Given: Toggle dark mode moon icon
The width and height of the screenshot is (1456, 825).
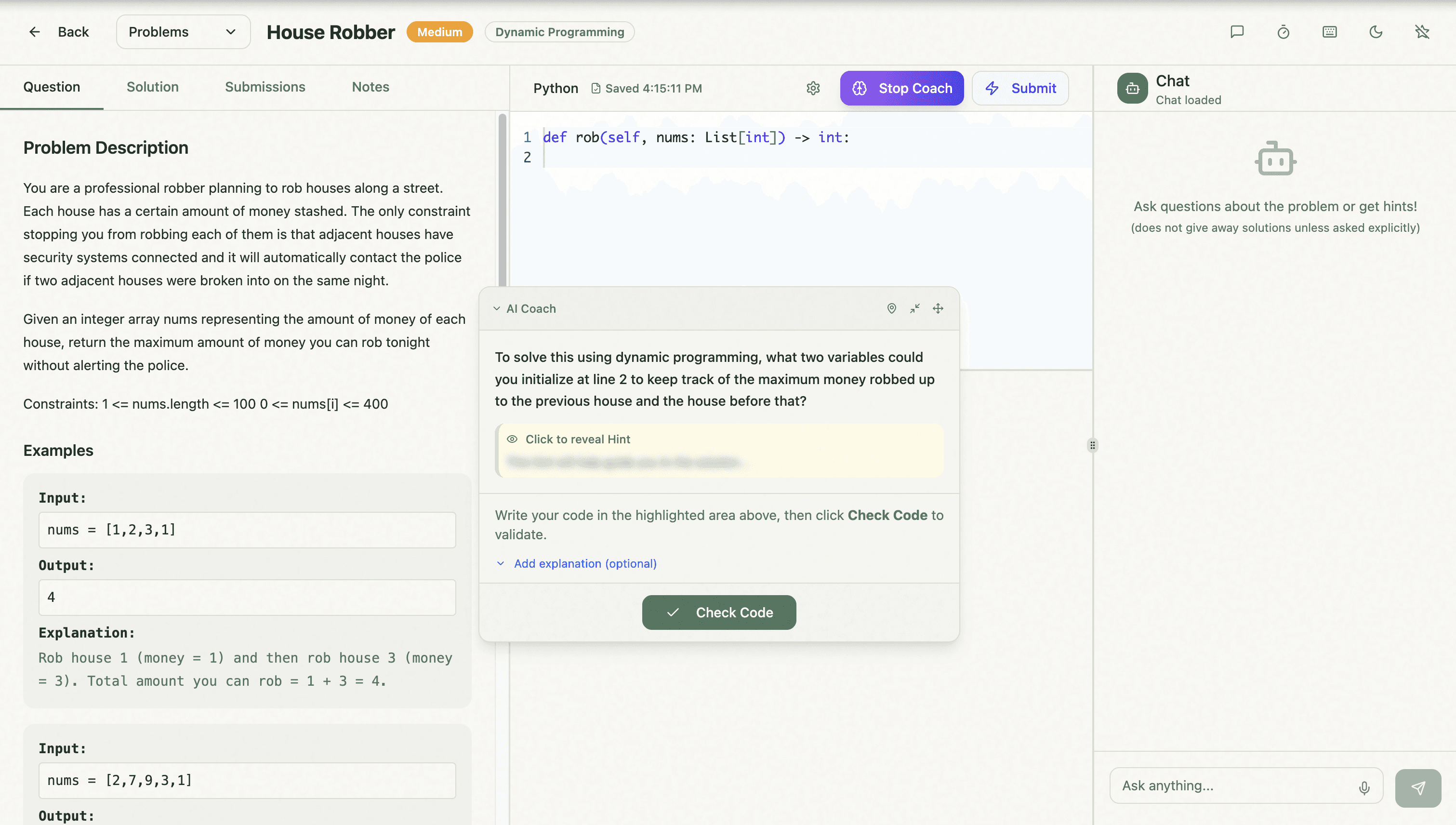Looking at the screenshot, I should click(x=1376, y=32).
